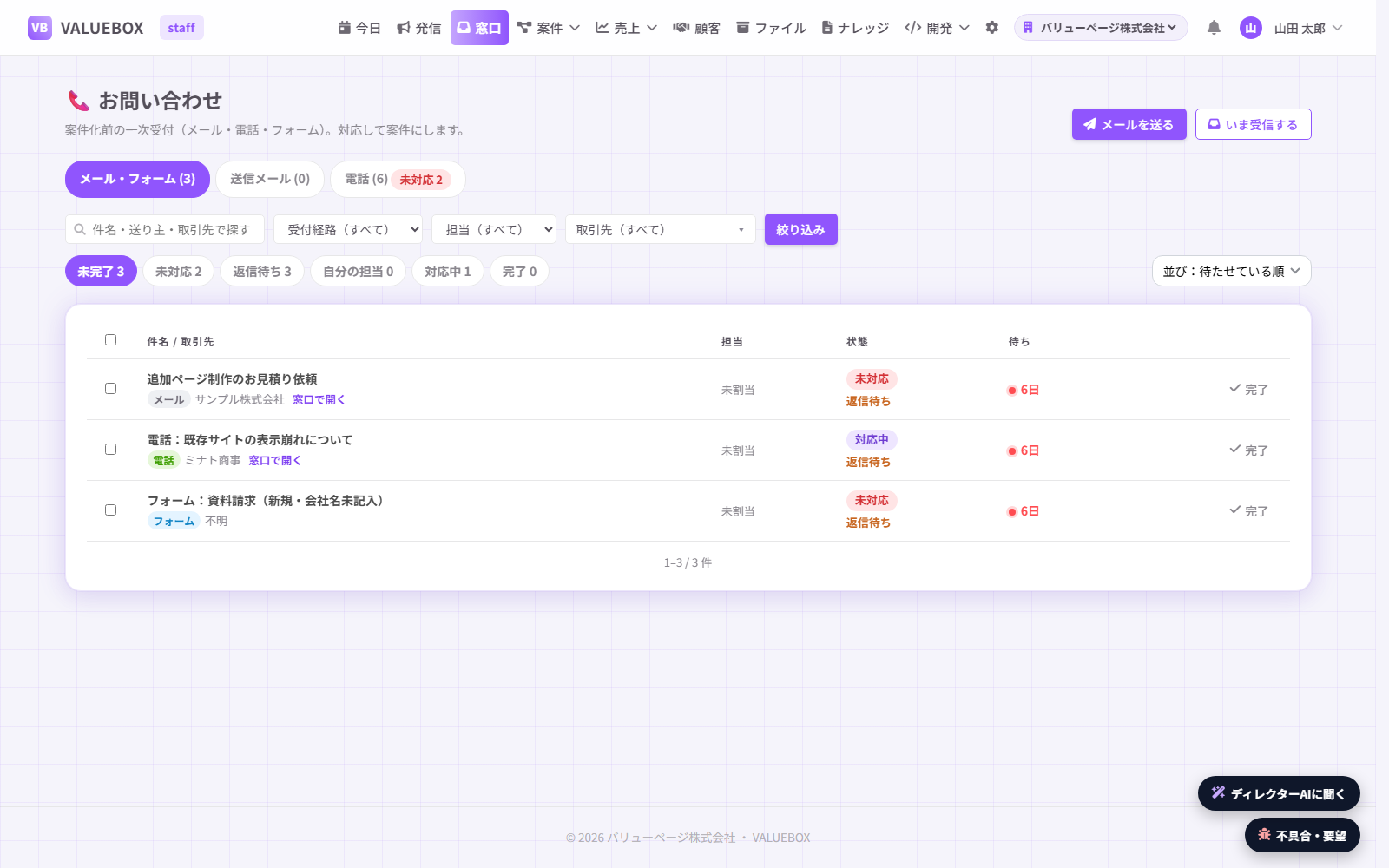Open the 今日 calendar nav item
1389x868 pixels.
[x=359, y=28]
